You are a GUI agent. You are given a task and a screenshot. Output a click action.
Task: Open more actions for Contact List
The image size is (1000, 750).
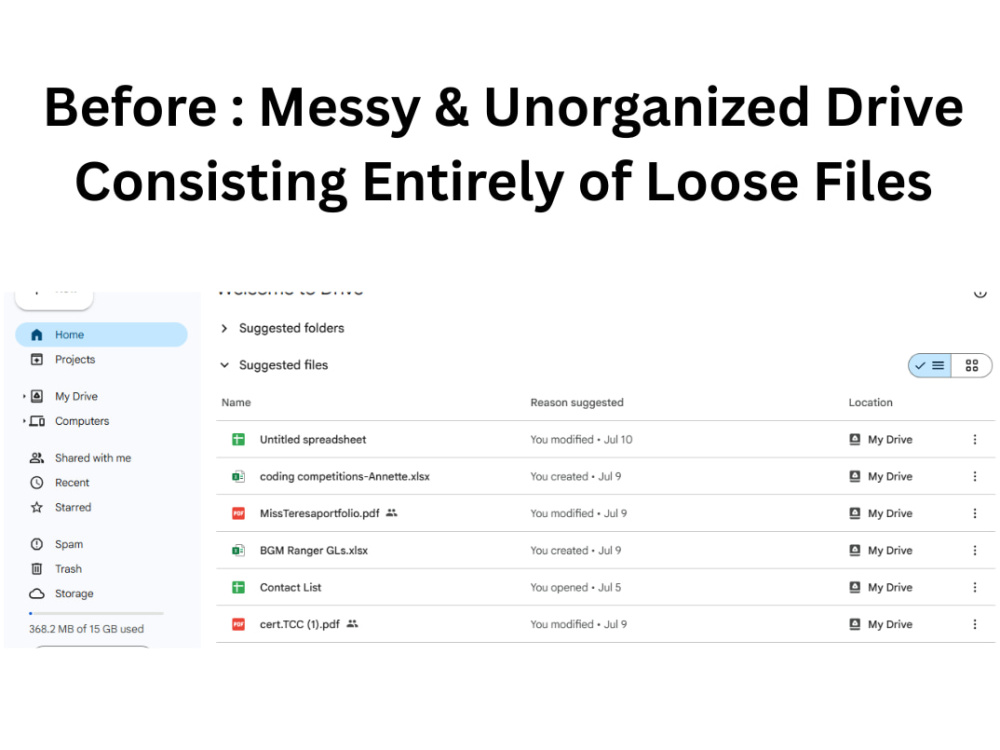point(974,588)
